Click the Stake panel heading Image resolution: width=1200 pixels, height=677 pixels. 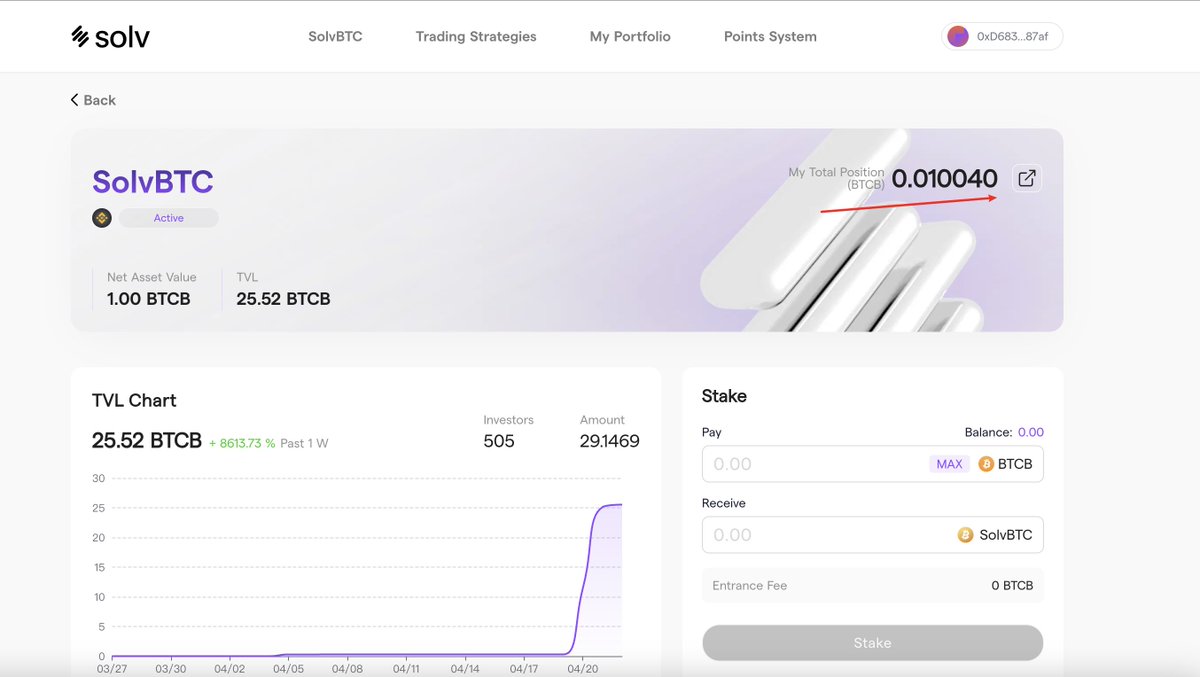pyautogui.click(x=725, y=396)
